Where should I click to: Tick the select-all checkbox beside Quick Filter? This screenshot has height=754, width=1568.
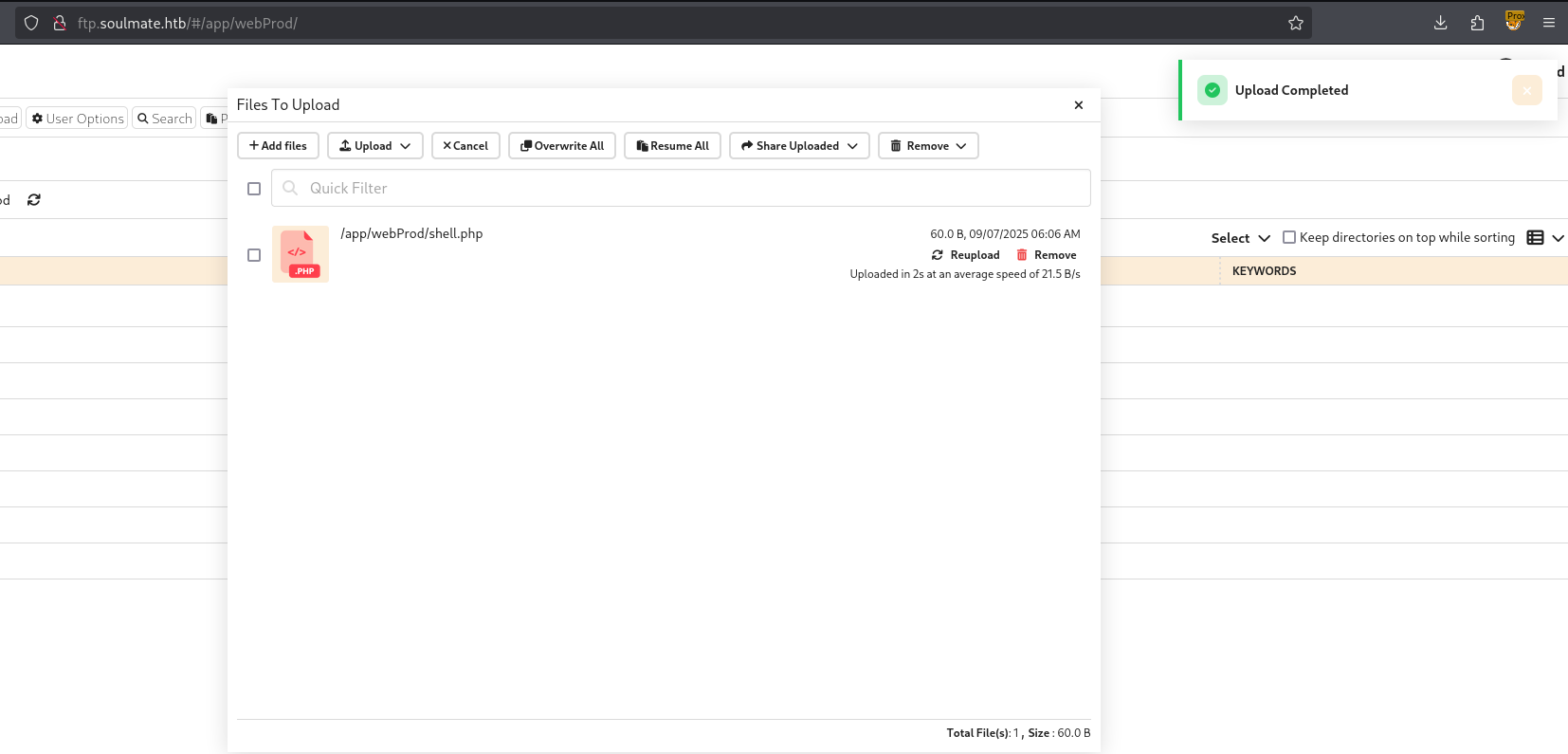click(x=254, y=189)
